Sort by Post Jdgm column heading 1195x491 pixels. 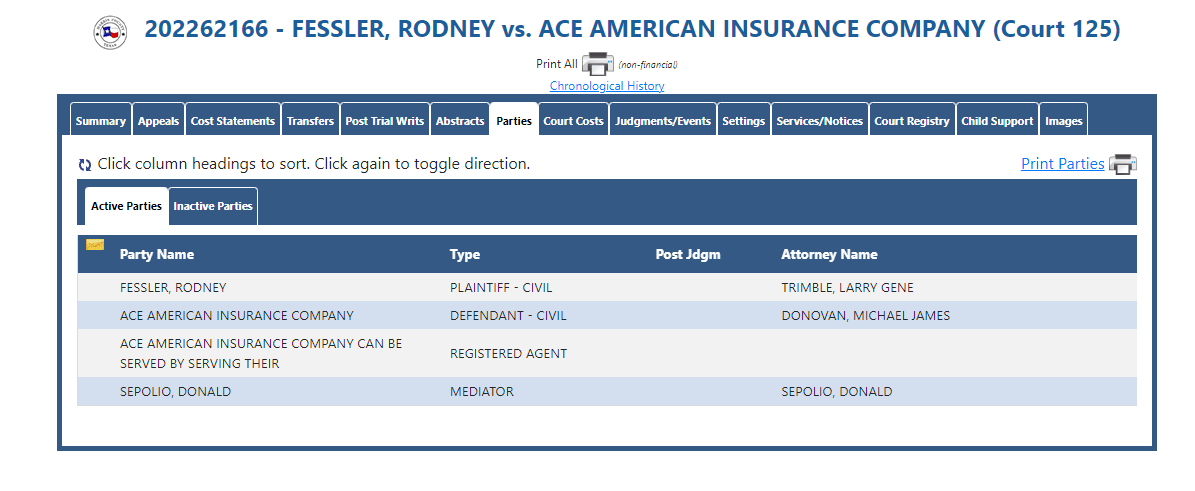[687, 255]
